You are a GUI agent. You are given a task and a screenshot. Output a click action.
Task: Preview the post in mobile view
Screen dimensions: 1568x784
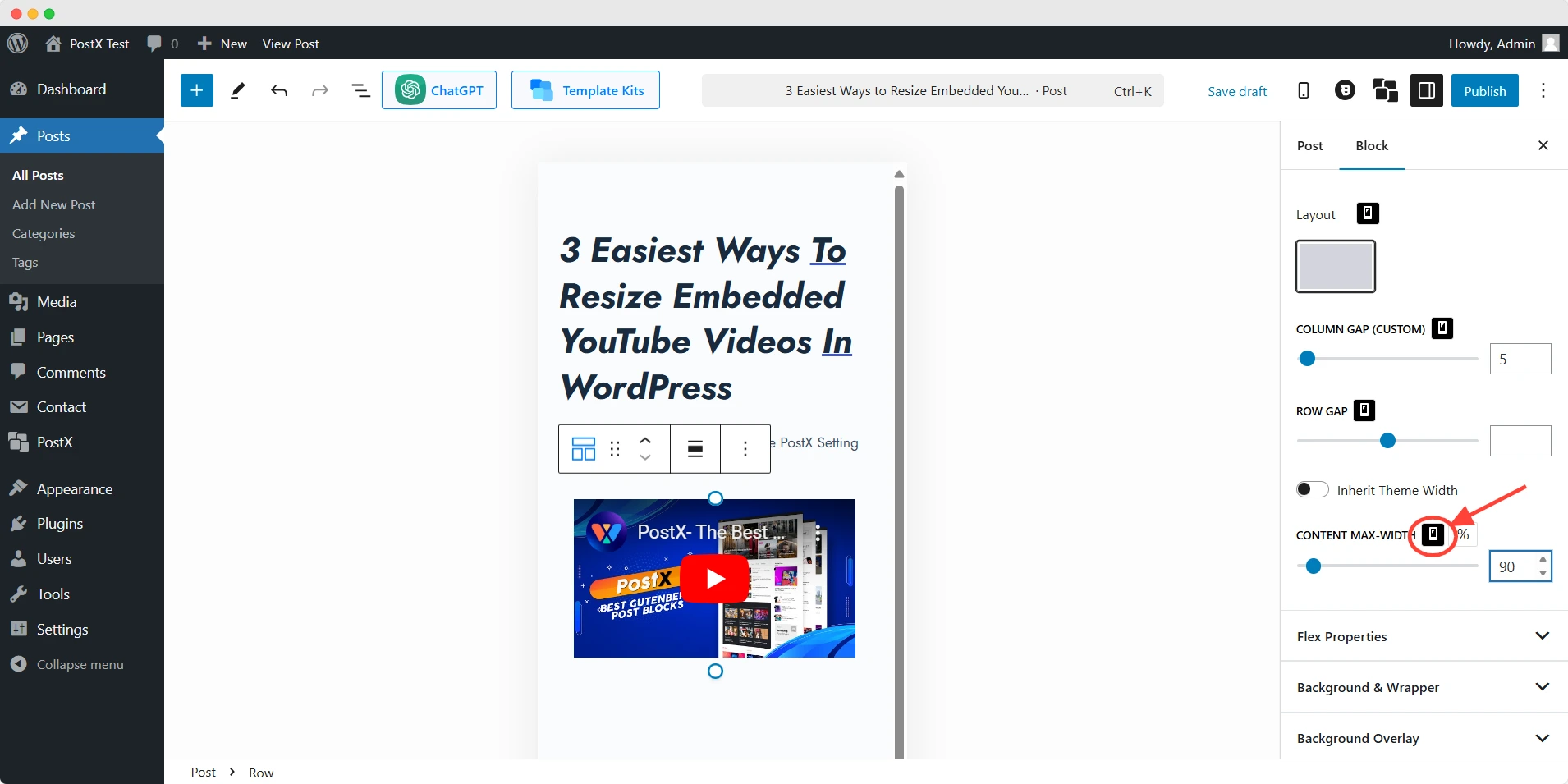(1304, 90)
